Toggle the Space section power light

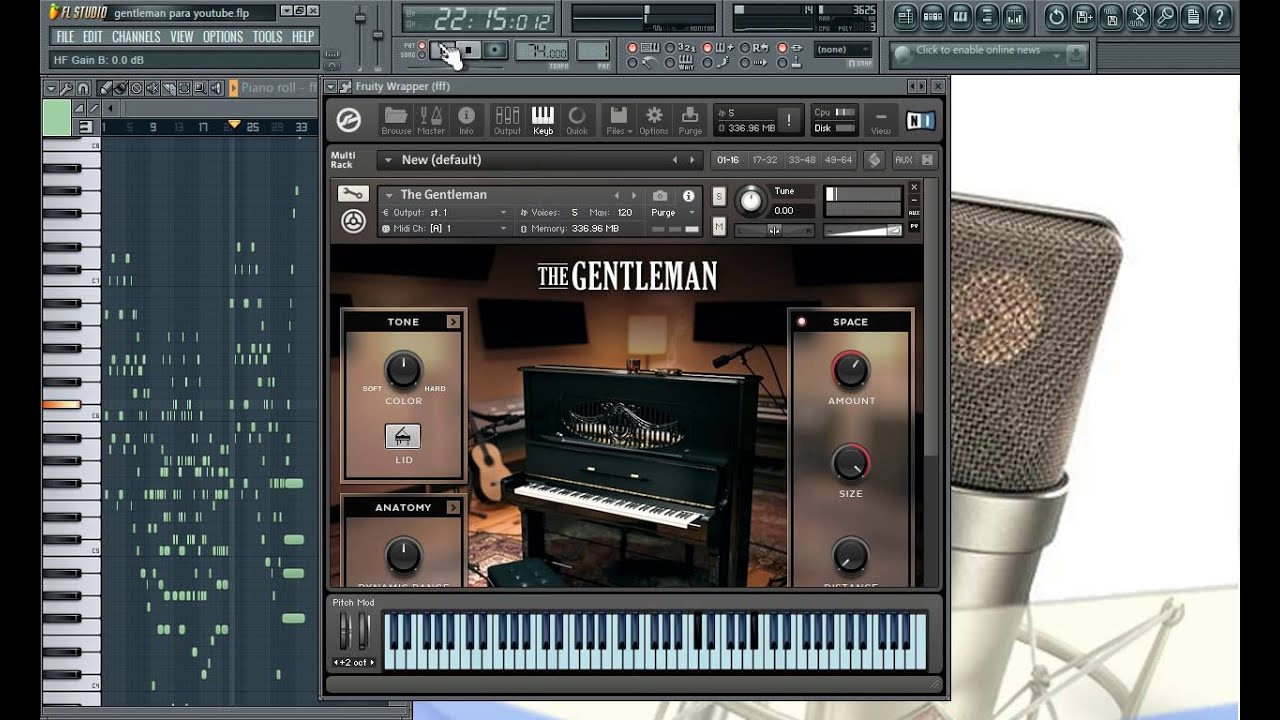coord(801,322)
